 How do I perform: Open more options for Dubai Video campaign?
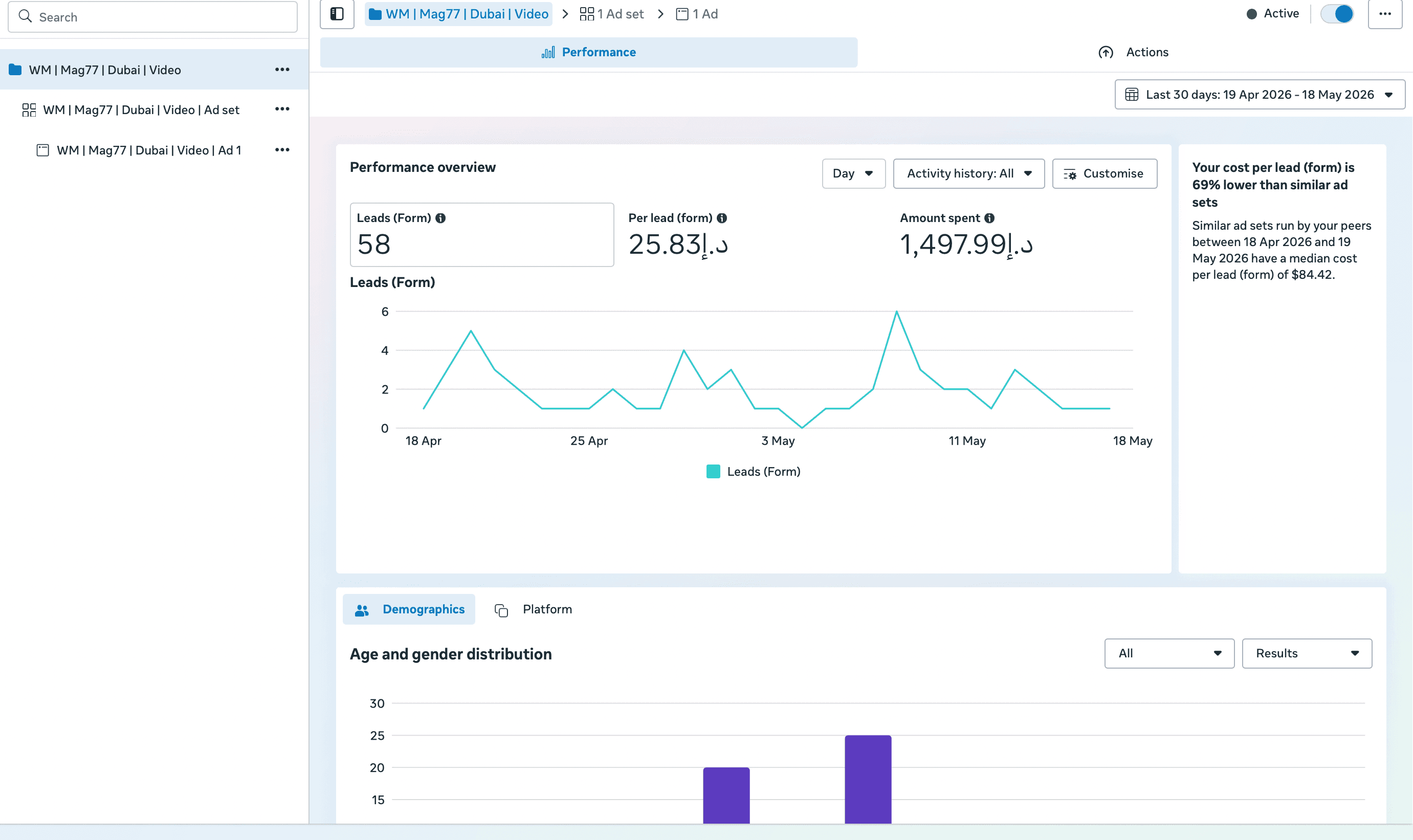point(282,70)
